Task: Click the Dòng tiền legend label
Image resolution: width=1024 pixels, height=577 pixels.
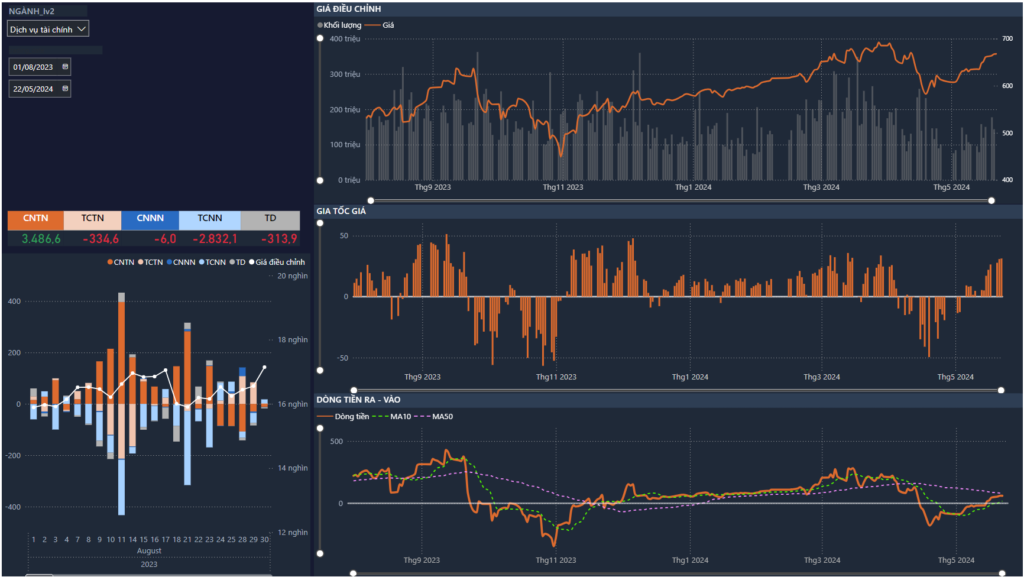Action: click(x=351, y=416)
